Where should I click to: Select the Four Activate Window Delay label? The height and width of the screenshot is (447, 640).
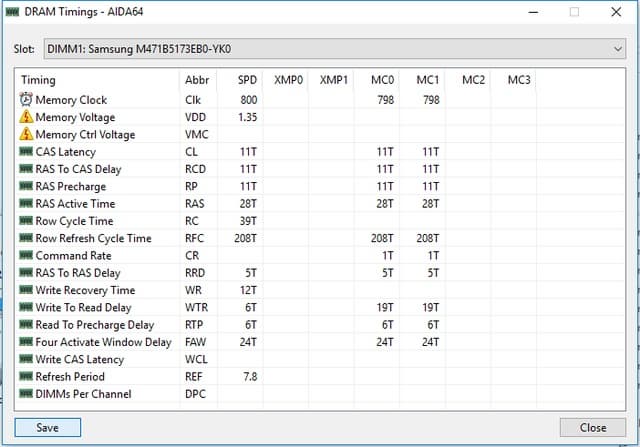[x=103, y=342]
